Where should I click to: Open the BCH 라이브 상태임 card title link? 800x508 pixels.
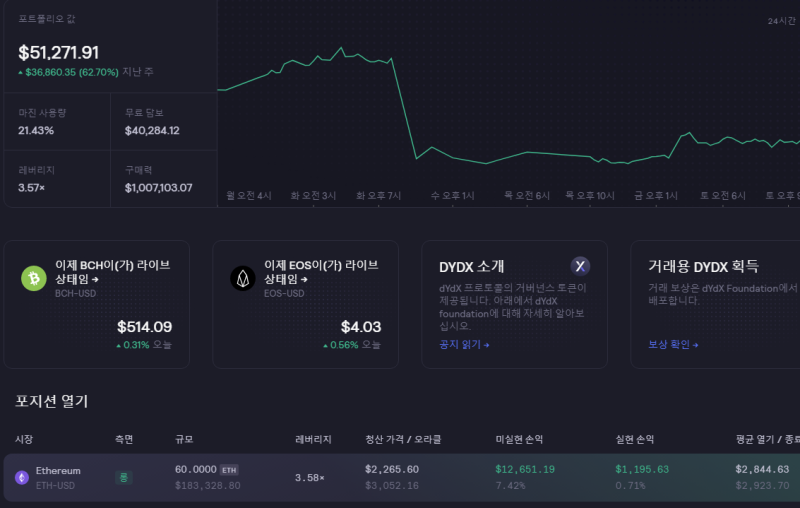click(x=113, y=272)
